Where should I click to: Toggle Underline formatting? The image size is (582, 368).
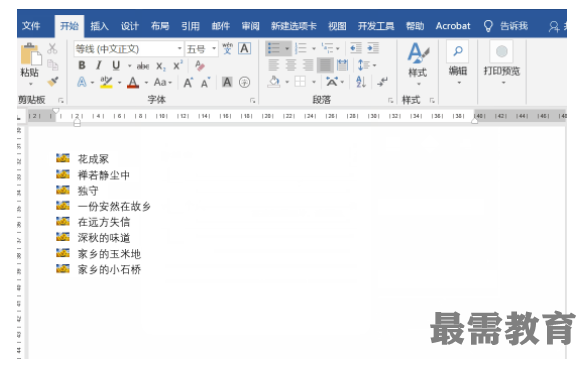click(116, 65)
